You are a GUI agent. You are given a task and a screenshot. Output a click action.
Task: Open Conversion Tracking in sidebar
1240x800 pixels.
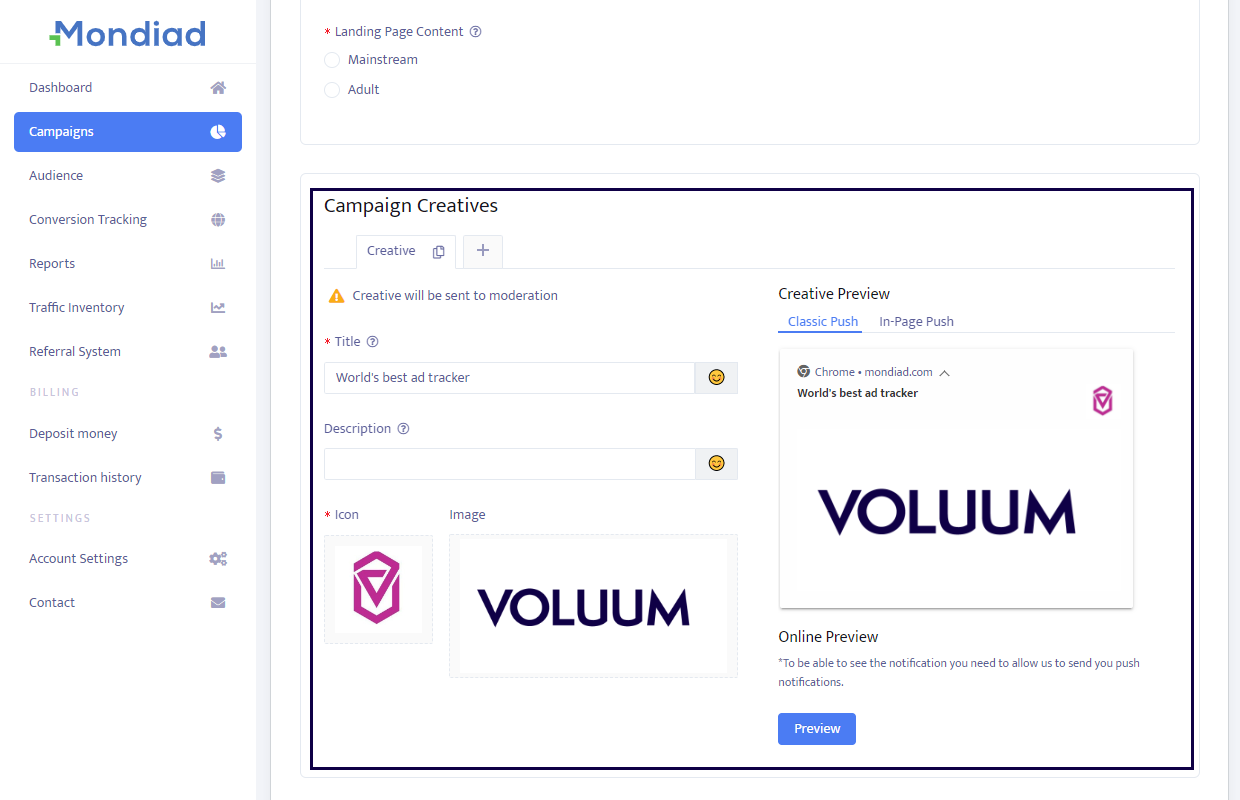tap(88, 220)
